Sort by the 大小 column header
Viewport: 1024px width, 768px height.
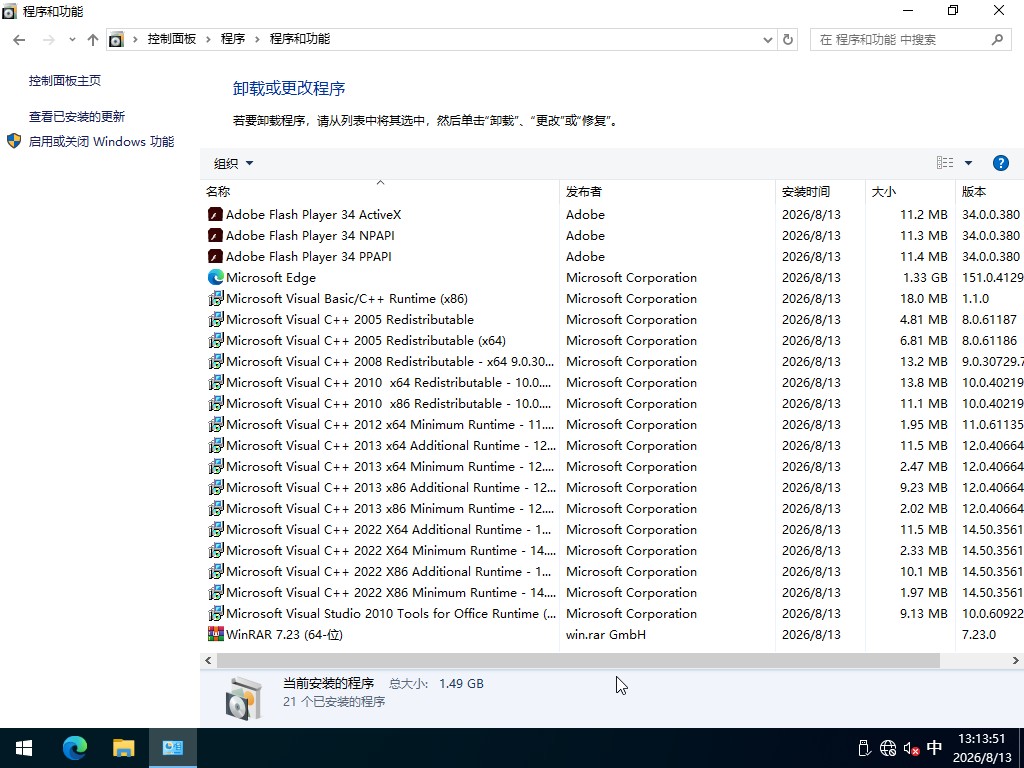(910, 191)
